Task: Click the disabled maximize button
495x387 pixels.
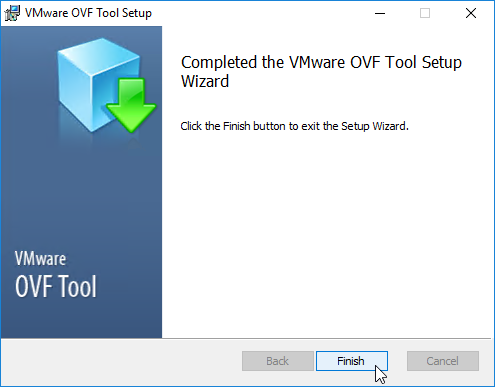Action: coord(425,13)
